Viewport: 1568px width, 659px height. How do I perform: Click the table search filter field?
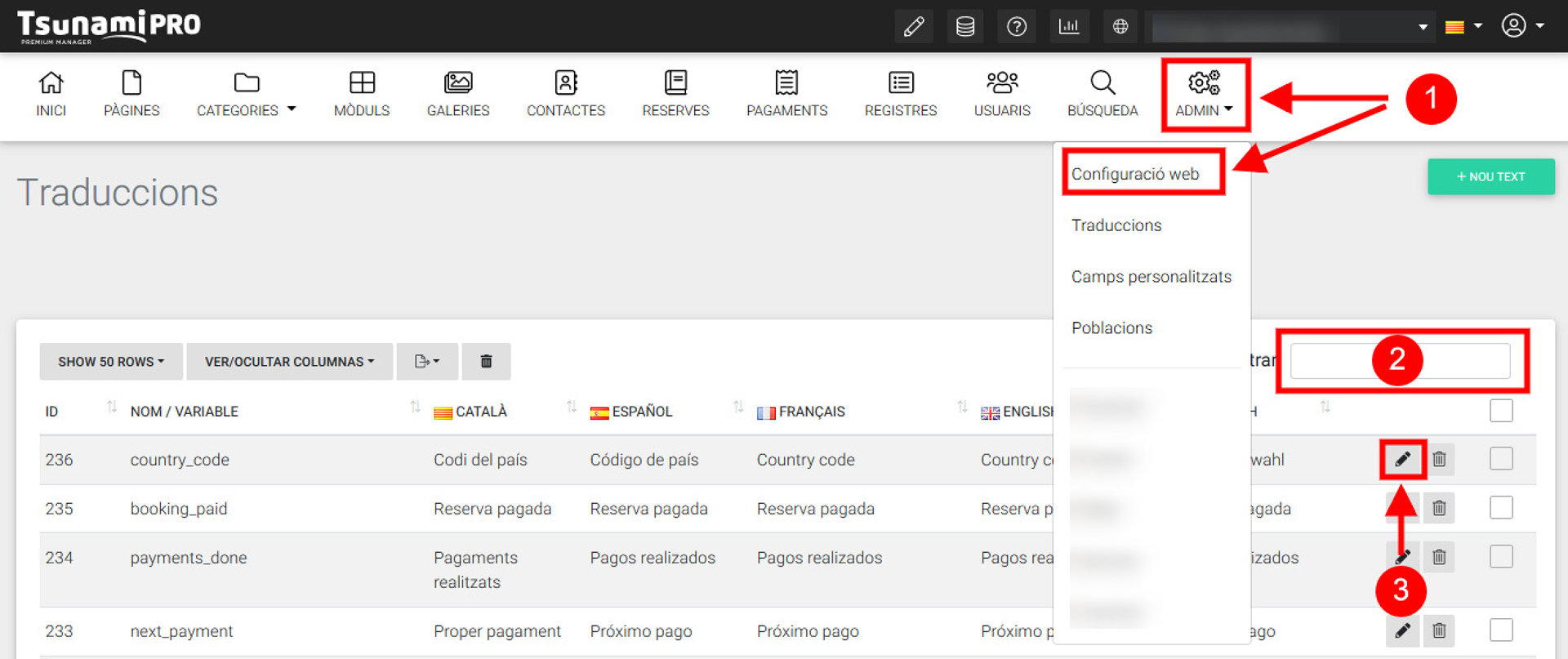click(x=1400, y=361)
